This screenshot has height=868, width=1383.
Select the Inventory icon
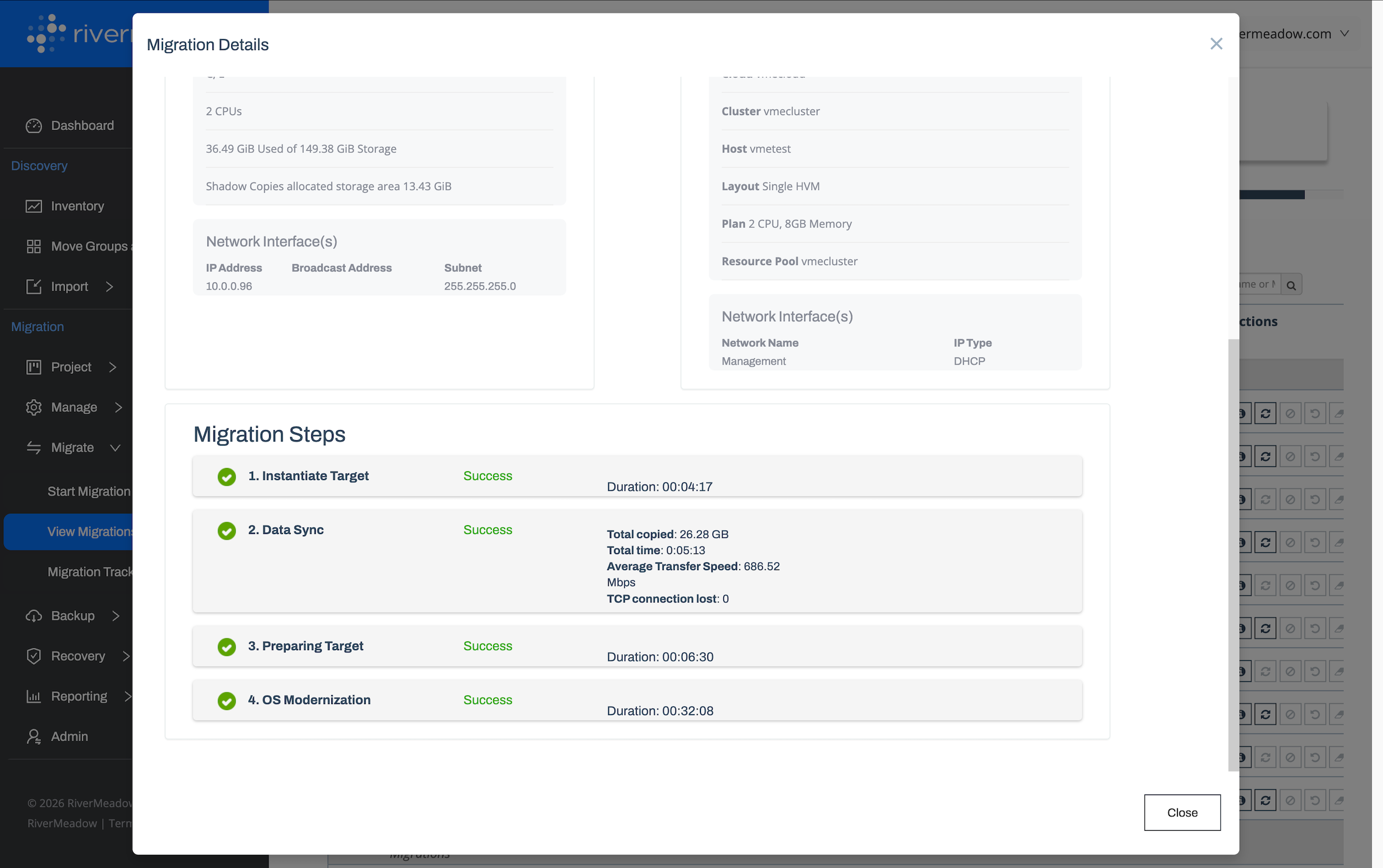tap(33, 206)
